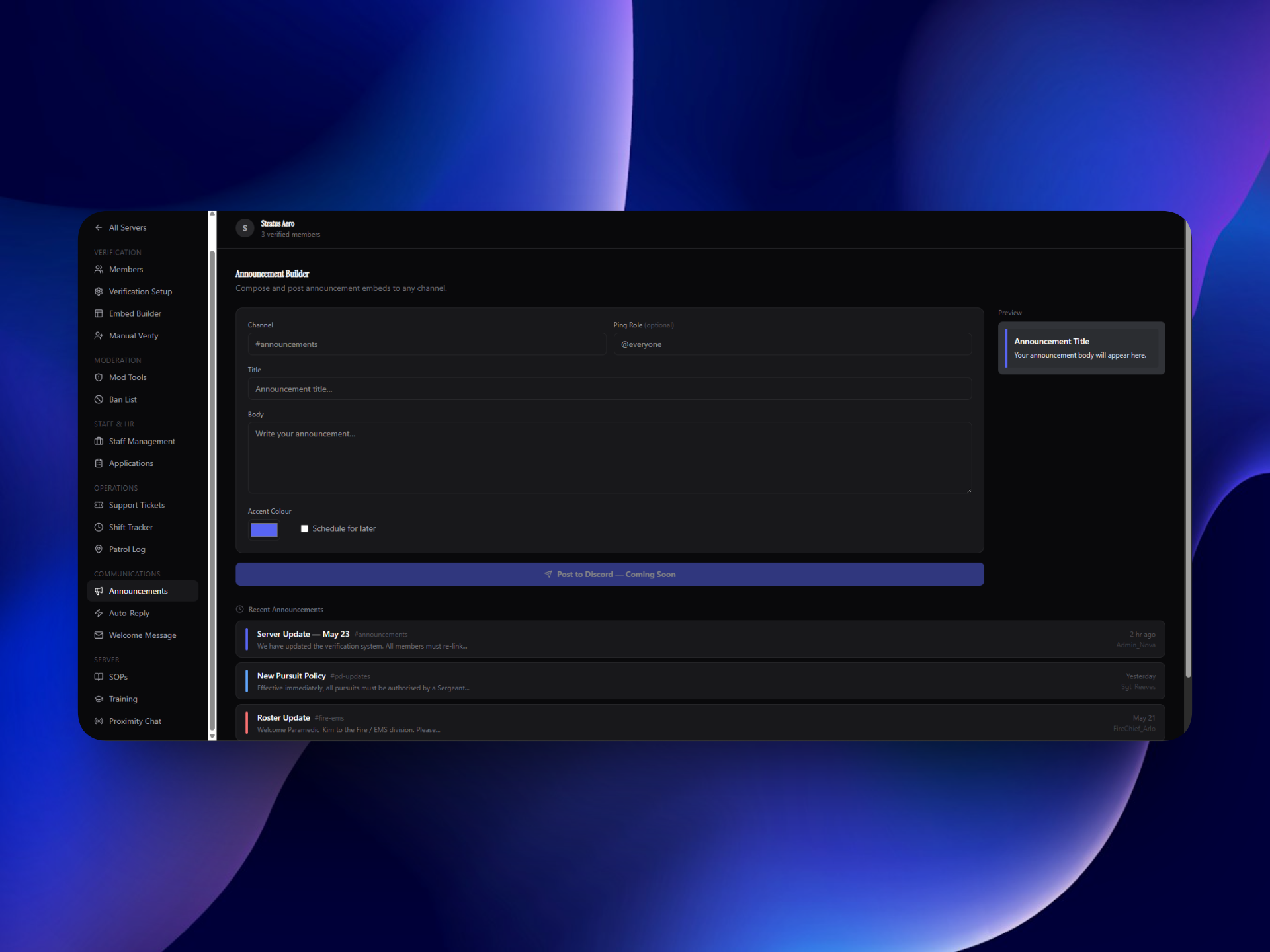1270x952 pixels.
Task: Click the FireChief_Arlo author name
Action: (1134, 729)
